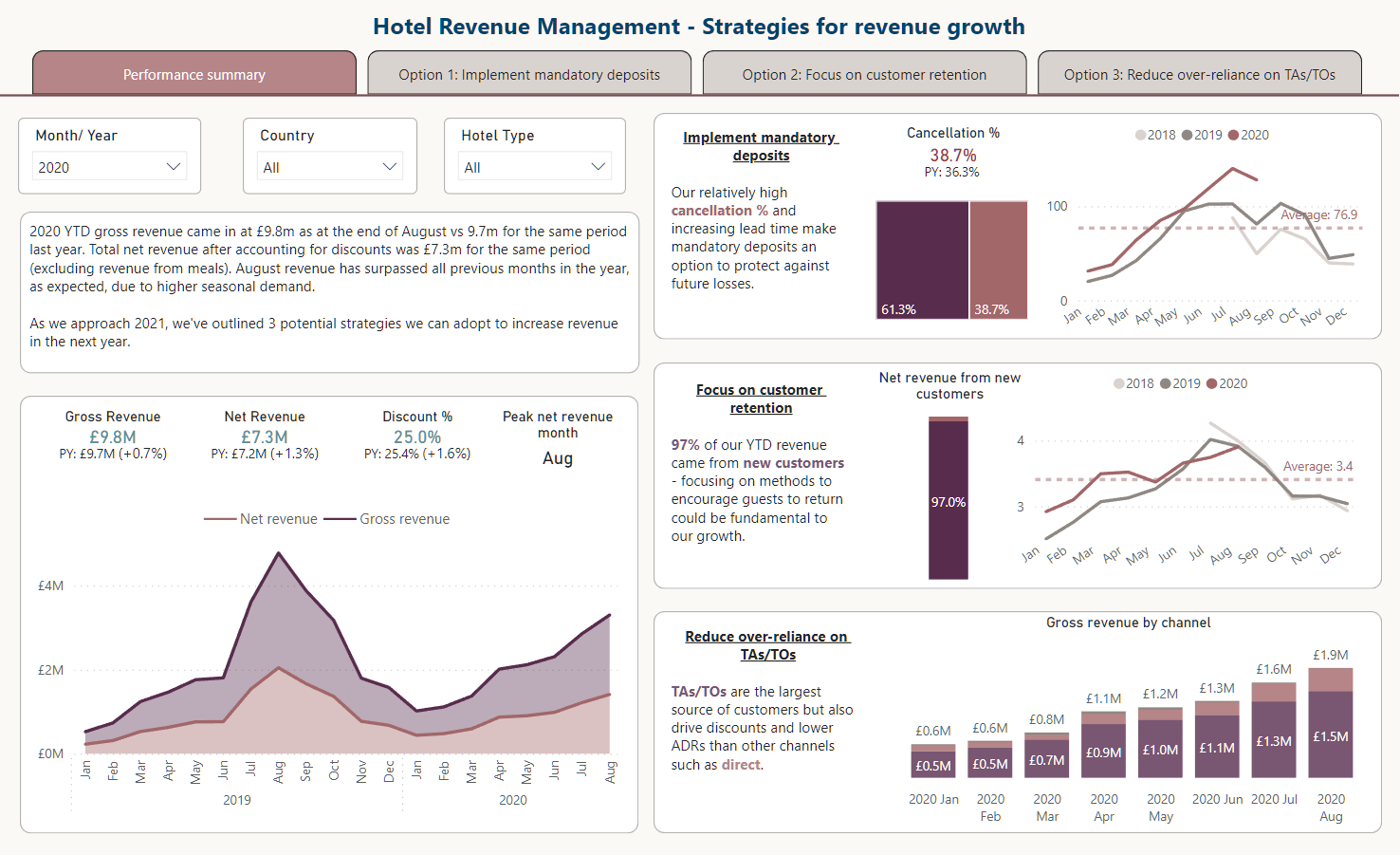Switch to Option 2: Focus on customer retention tab
Viewport: 1400px width, 855px height.
click(x=864, y=74)
